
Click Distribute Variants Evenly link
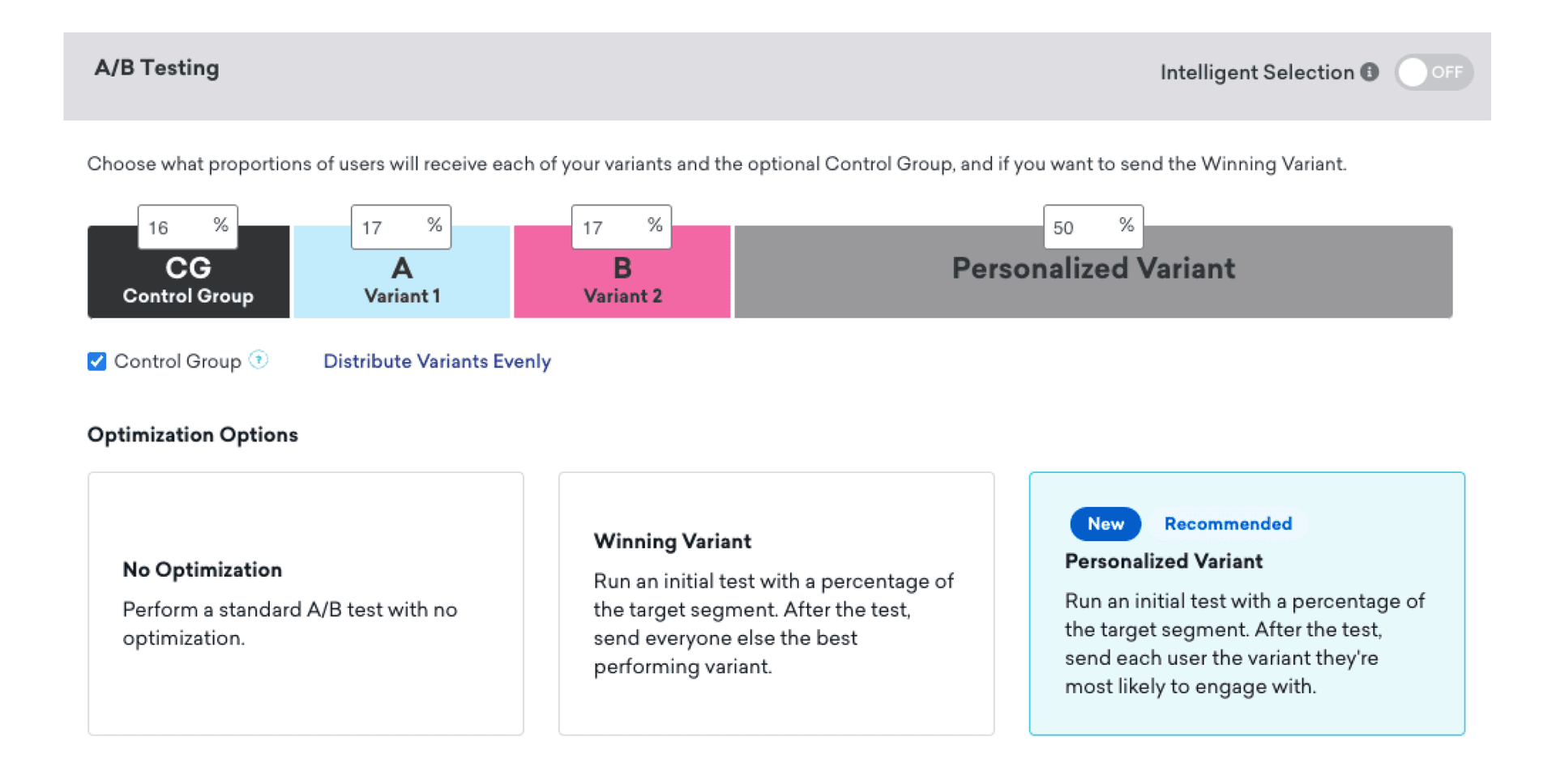437,361
